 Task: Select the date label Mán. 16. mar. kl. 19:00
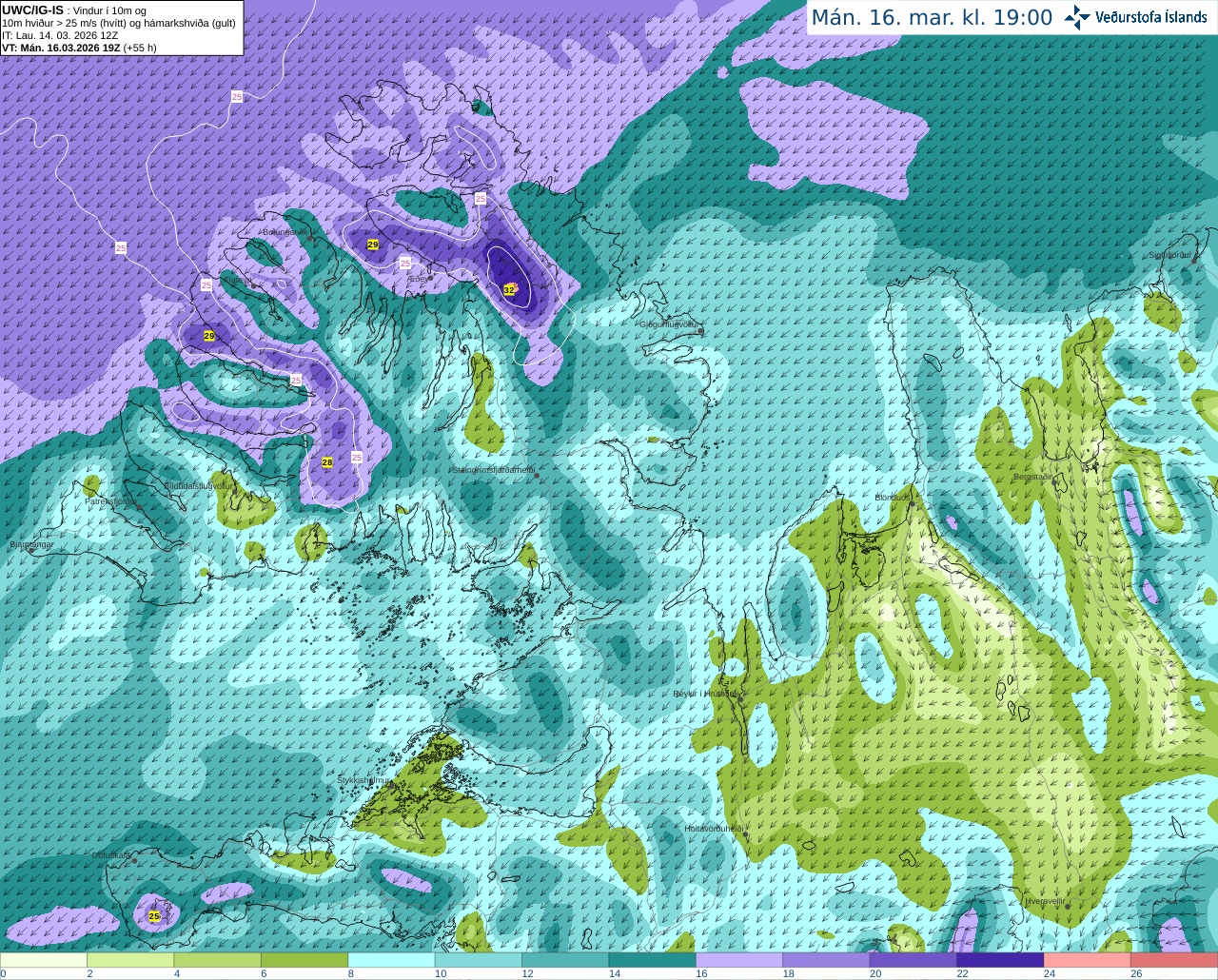click(932, 18)
